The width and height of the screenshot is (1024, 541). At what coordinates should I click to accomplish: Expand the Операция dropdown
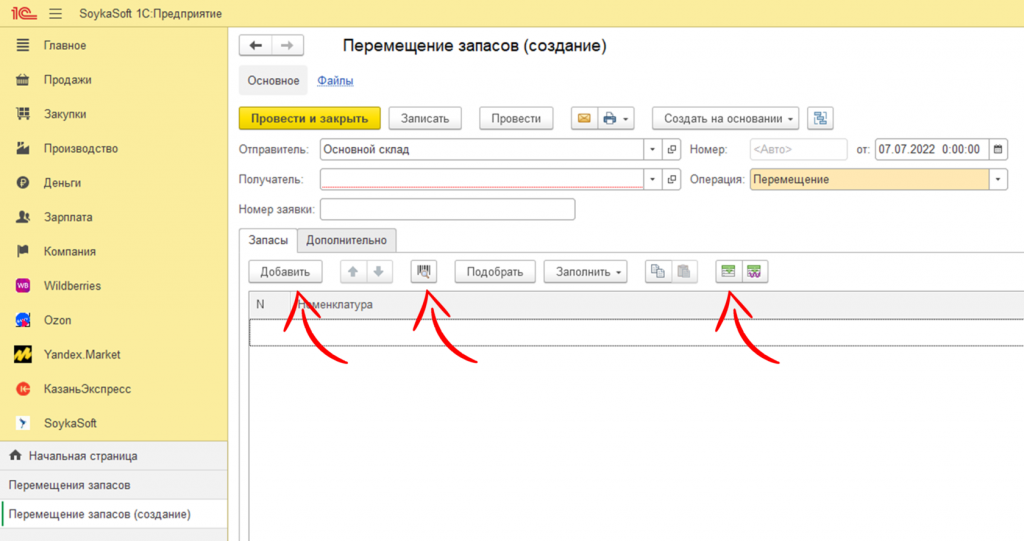(998, 179)
